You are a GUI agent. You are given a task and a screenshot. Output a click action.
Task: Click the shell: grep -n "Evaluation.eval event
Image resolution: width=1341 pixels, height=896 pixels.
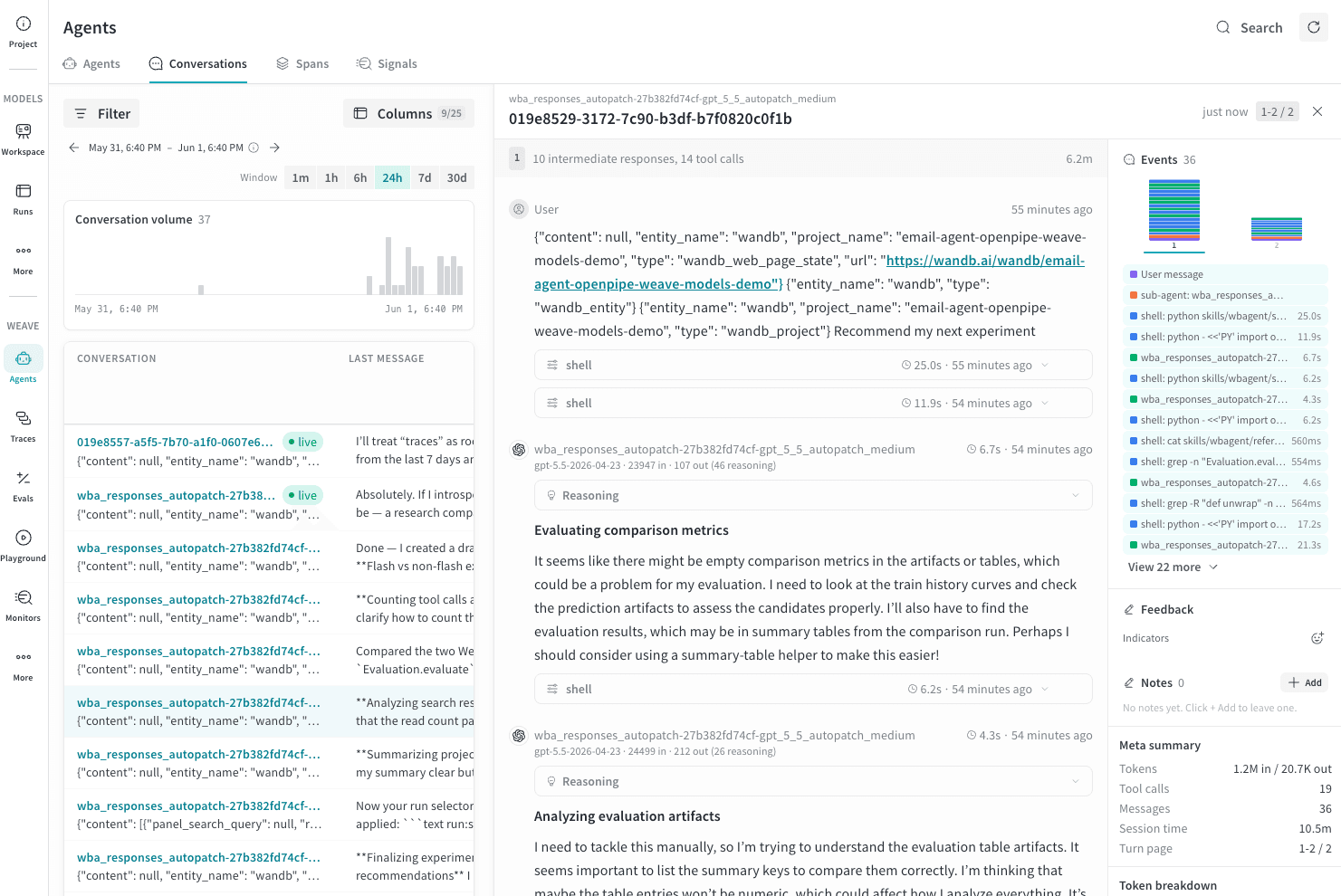(1225, 462)
